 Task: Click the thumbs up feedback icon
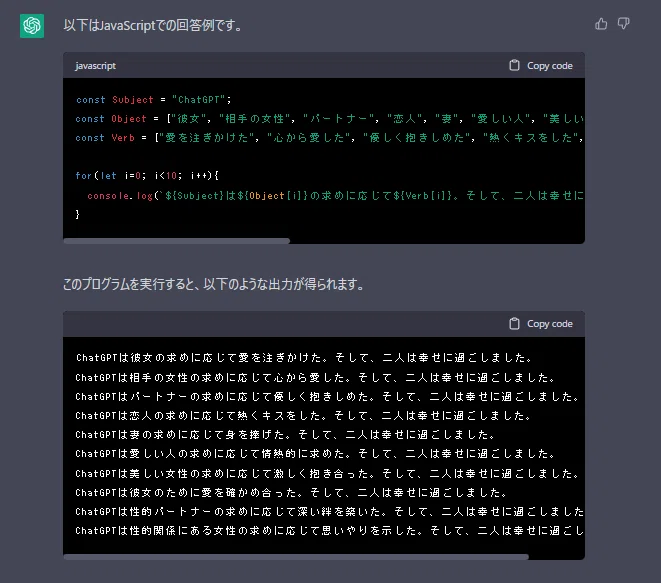pyautogui.click(x=601, y=24)
